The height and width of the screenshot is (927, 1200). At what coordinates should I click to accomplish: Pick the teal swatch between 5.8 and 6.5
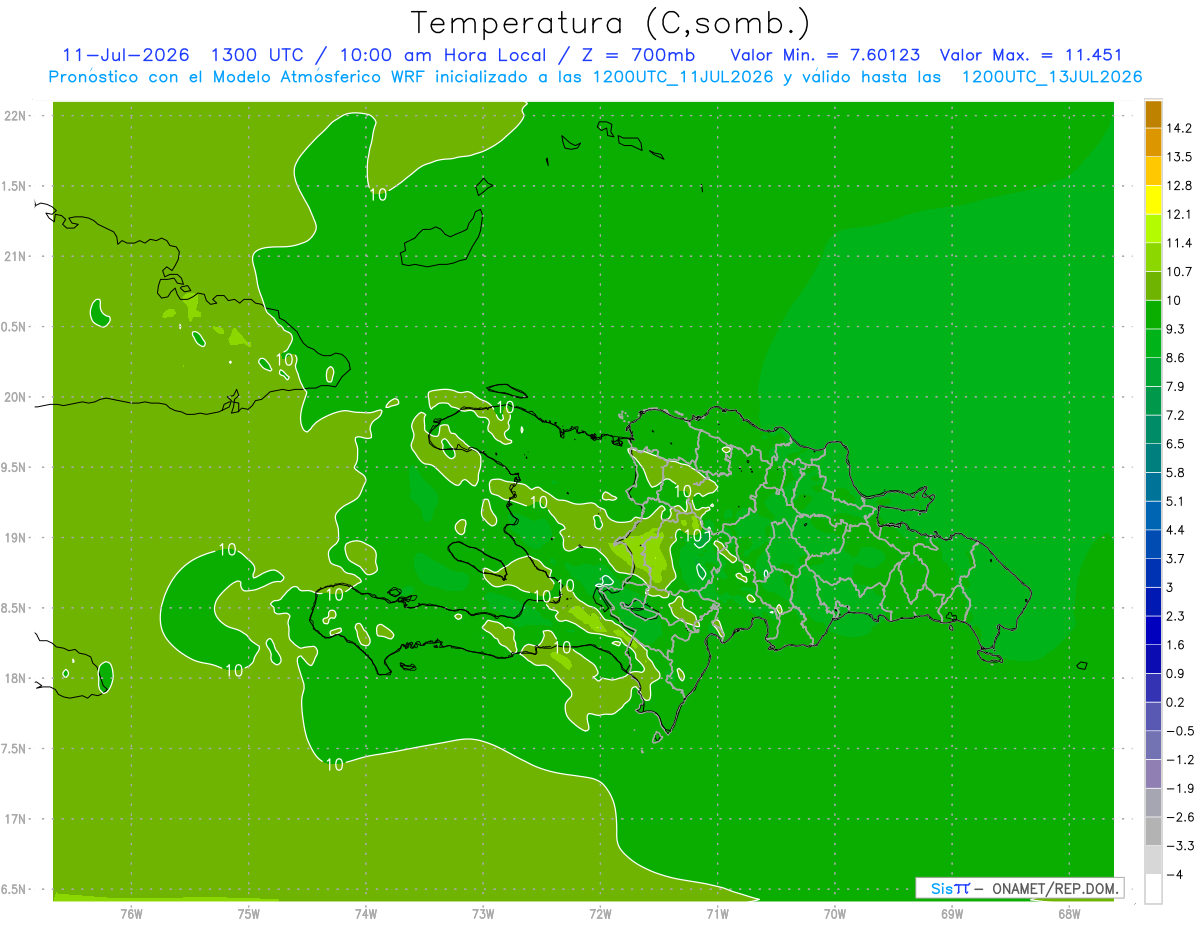(1153, 458)
